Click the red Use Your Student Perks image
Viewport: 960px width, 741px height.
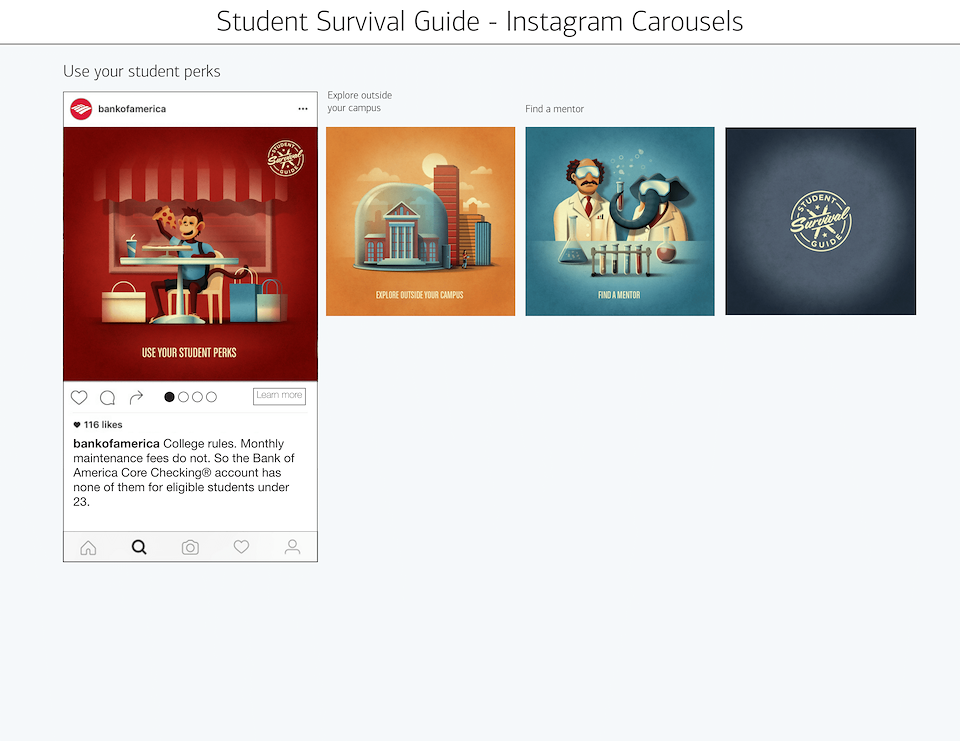pos(190,254)
